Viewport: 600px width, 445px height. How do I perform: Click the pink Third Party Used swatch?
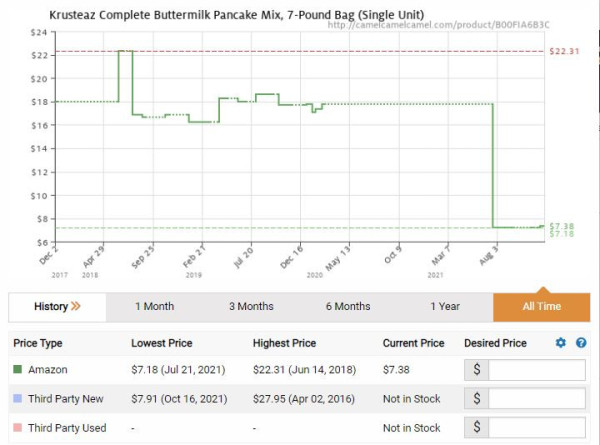coord(18,427)
